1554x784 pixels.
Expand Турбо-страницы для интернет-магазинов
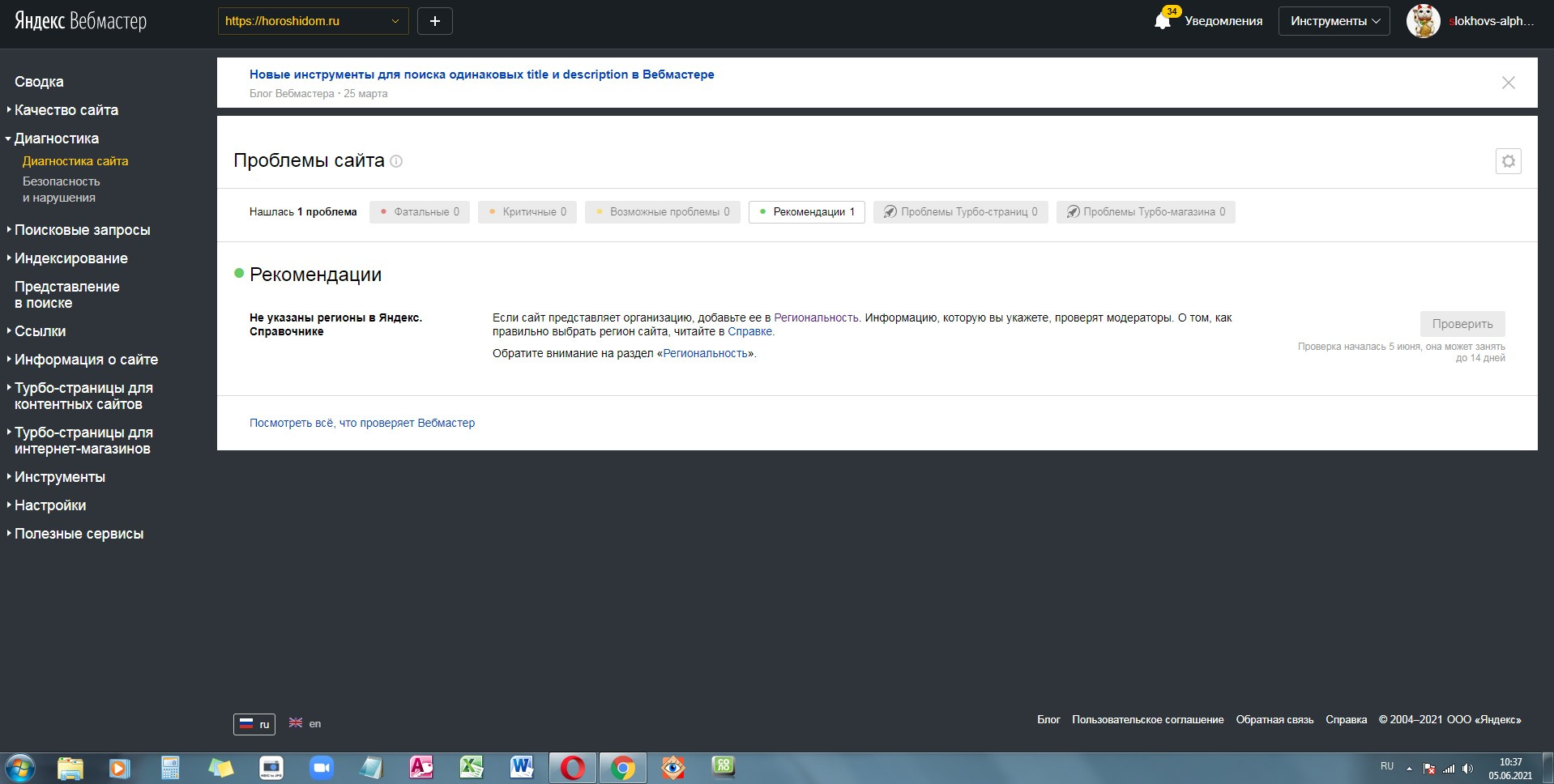point(83,441)
